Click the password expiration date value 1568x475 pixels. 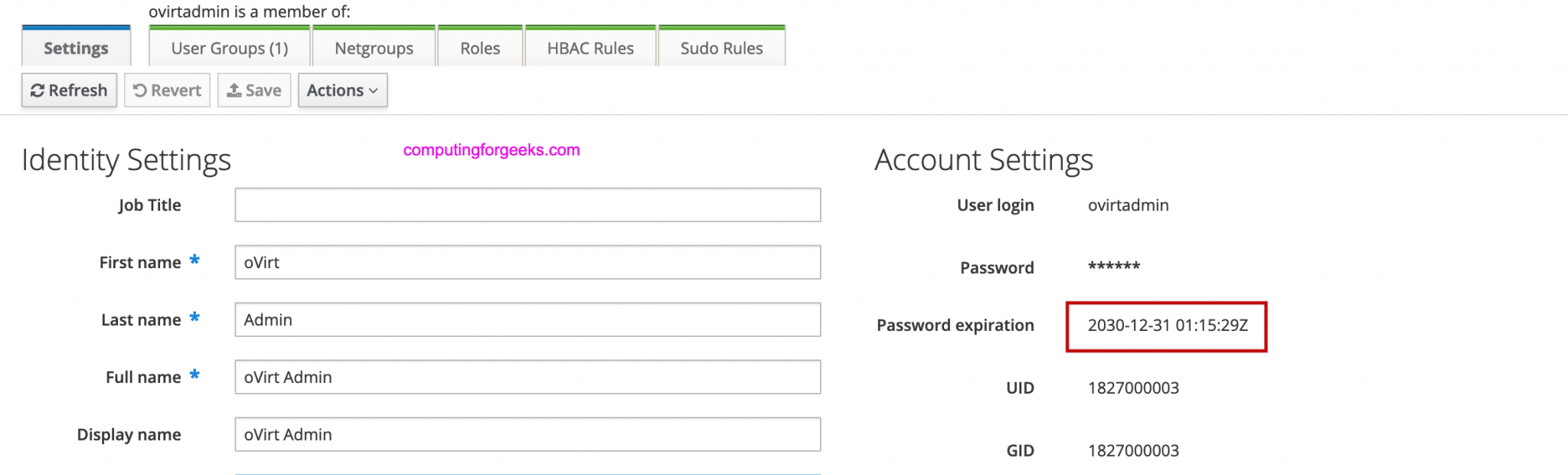click(1167, 326)
